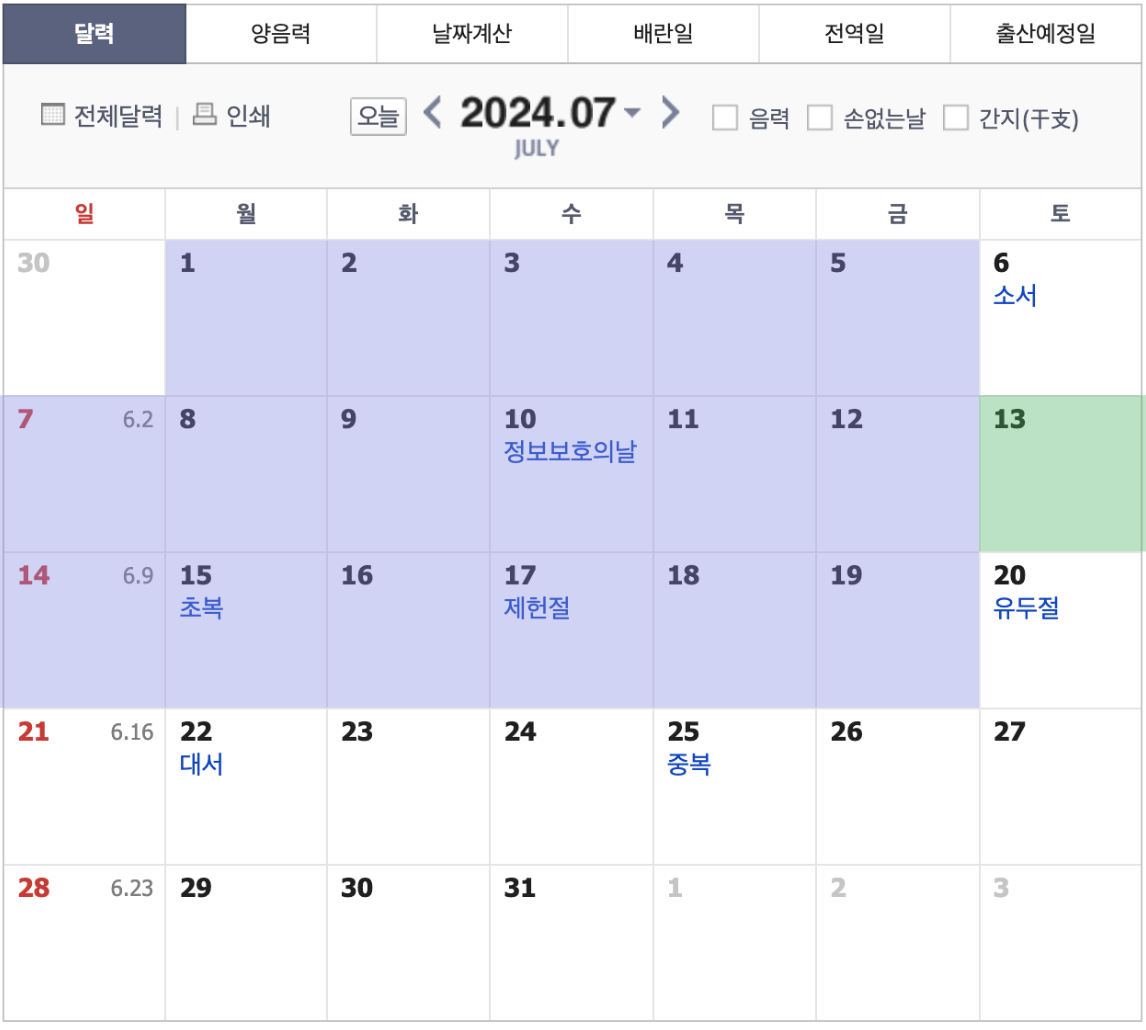Click the 인쇄 printer icon
This screenshot has width=1146, height=1030.
205,116
